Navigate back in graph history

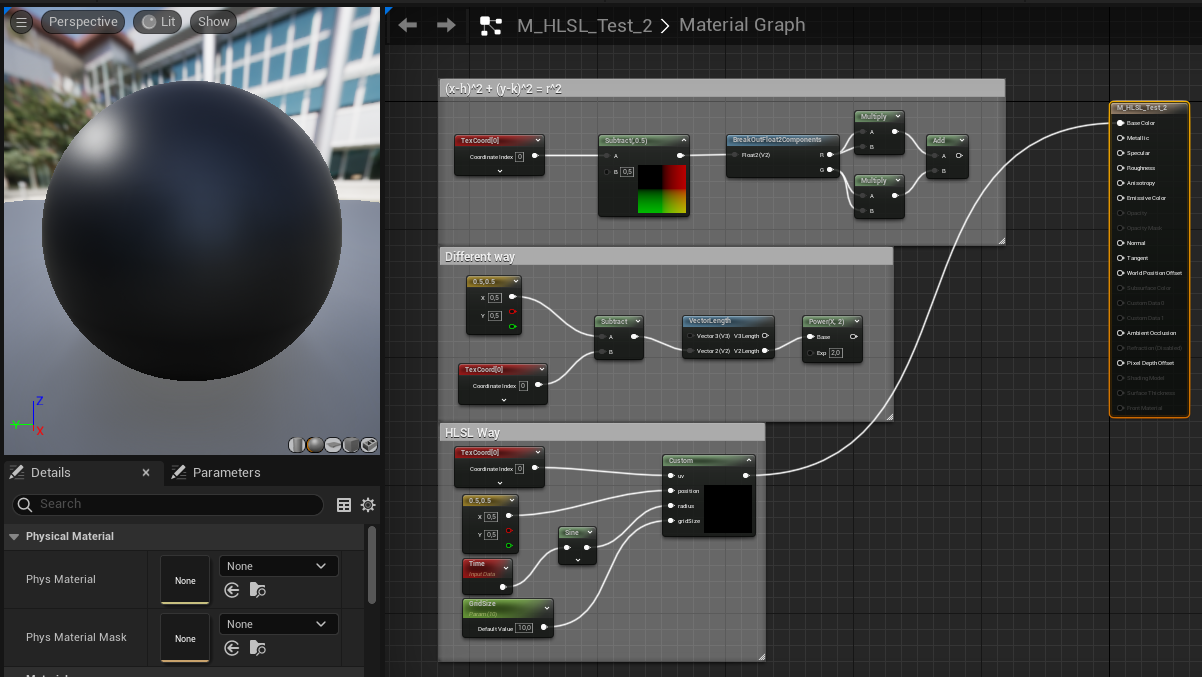pos(408,25)
